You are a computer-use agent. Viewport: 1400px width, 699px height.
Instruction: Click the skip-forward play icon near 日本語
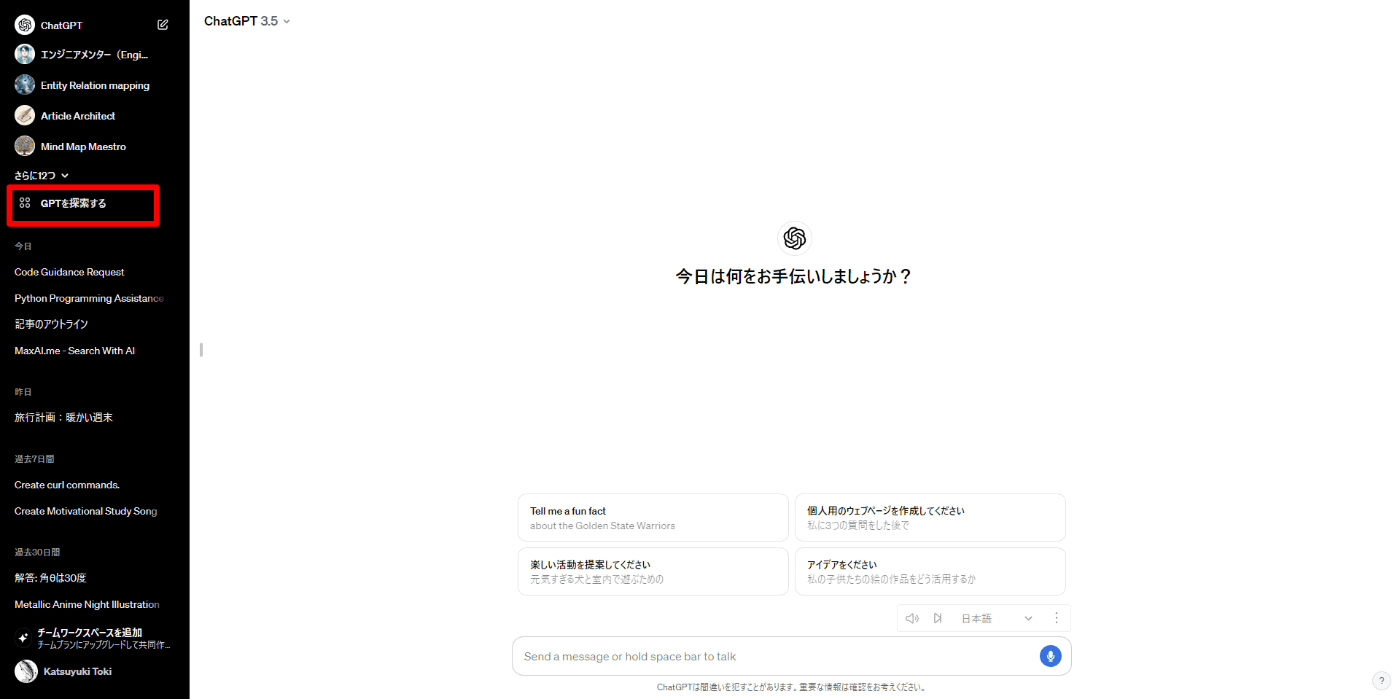pyautogui.click(x=937, y=618)
